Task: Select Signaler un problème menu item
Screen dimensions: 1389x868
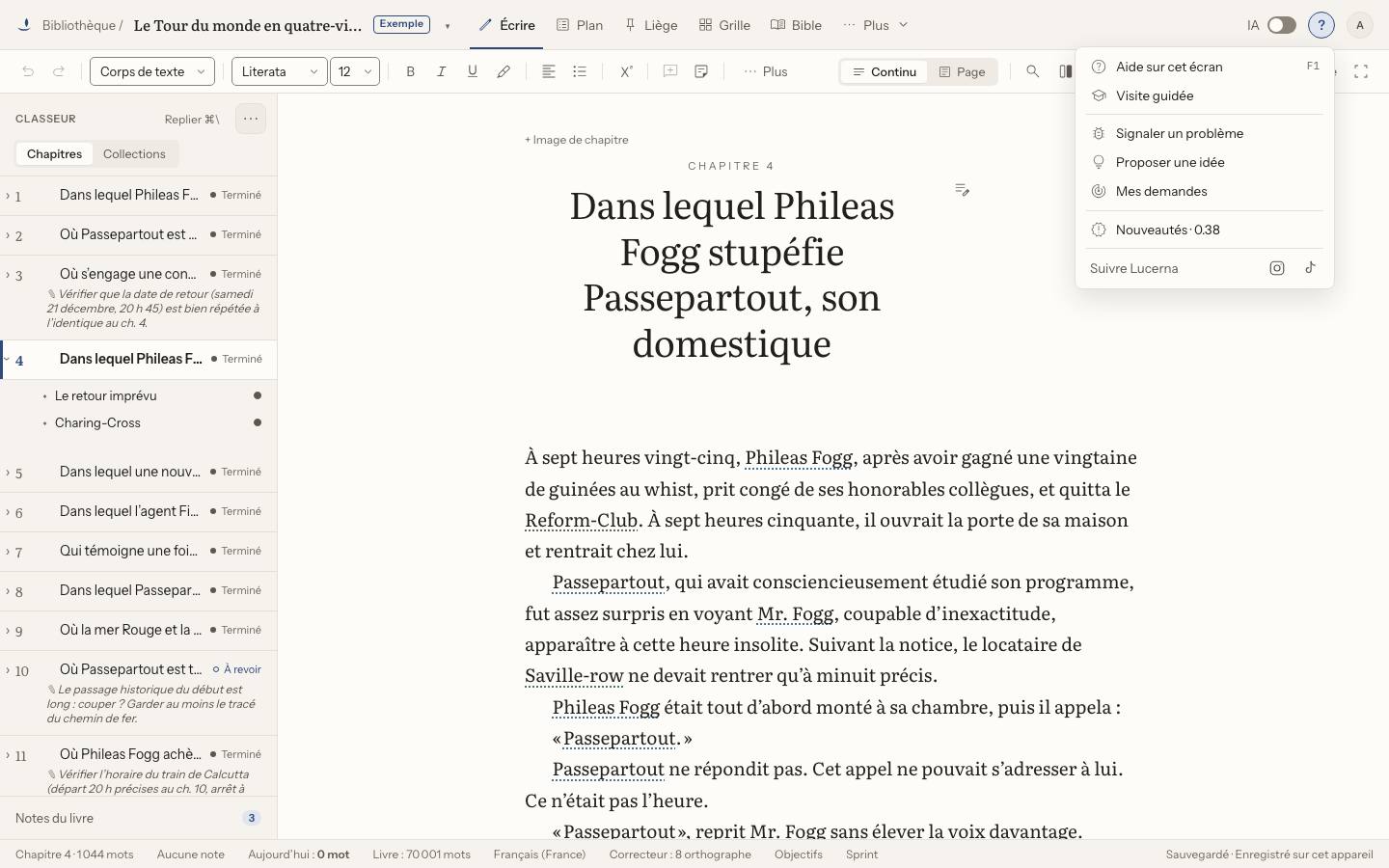Action: pyautogui.click(x=1205, y=133)
